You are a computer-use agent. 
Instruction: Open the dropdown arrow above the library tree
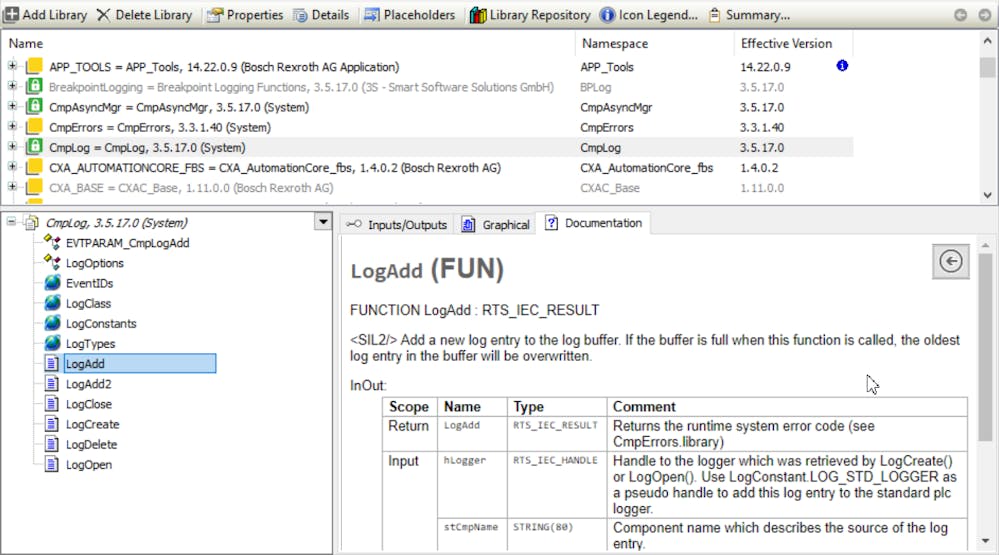(x=322, y=223)
